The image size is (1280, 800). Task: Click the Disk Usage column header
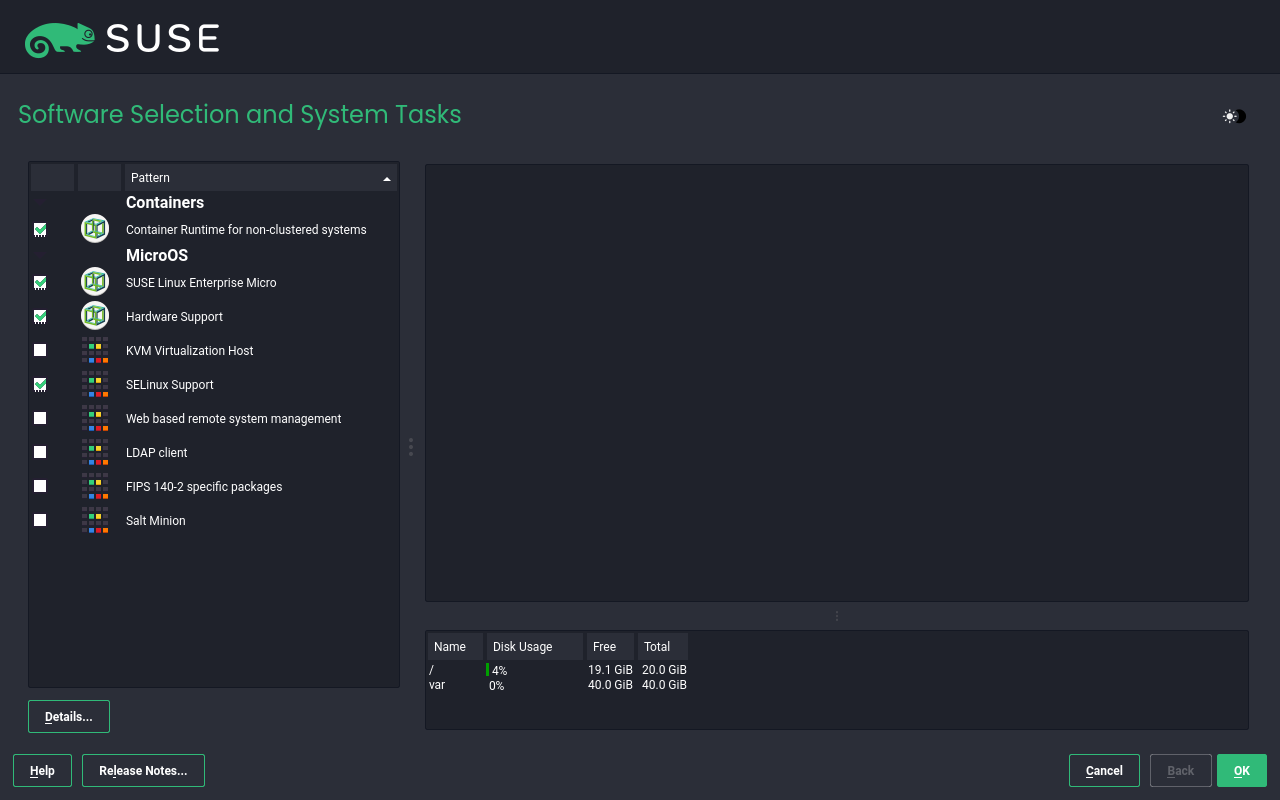534,647
